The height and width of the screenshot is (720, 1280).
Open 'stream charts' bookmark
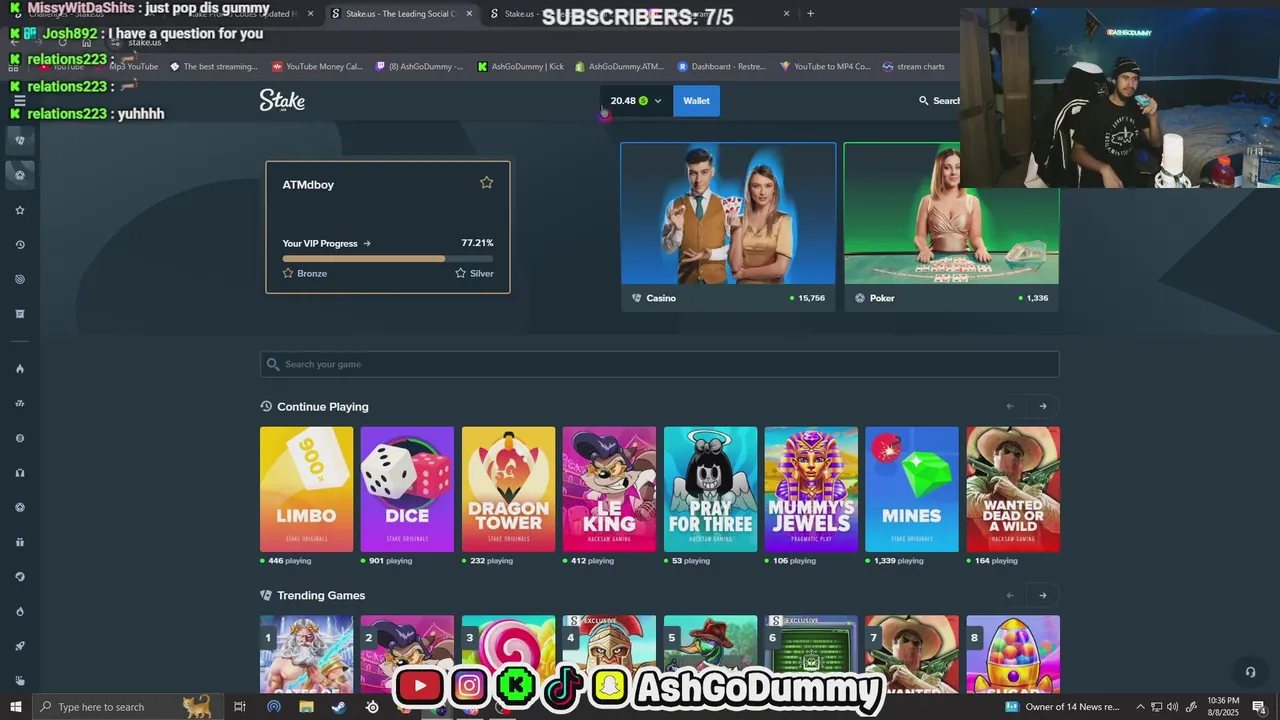914,67
